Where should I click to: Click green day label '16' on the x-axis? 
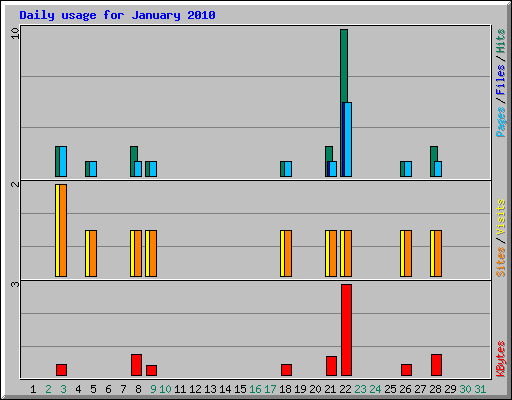point(255,389)
